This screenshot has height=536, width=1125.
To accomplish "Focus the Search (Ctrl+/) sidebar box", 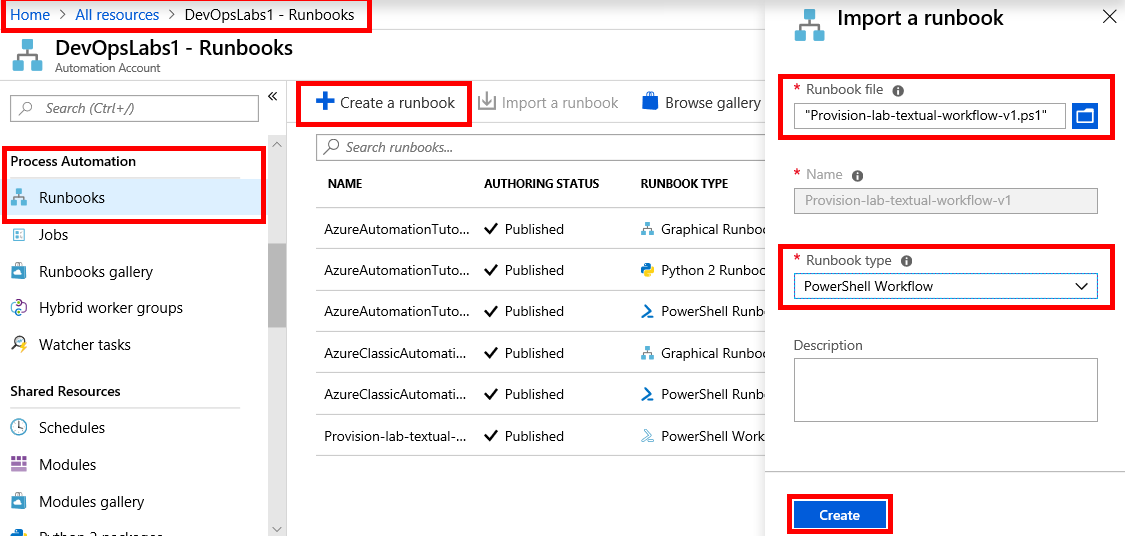I will pyautogui.click(x=134, y=108).
